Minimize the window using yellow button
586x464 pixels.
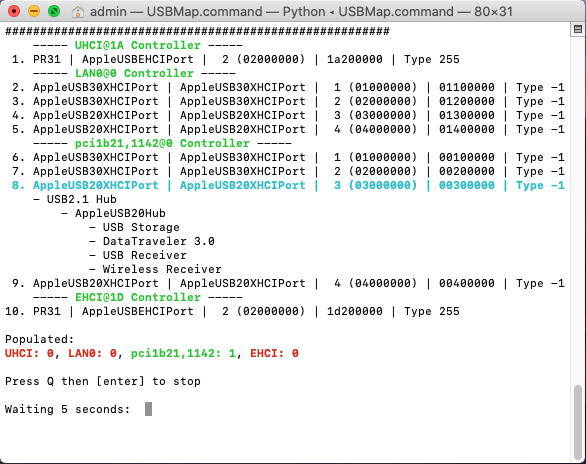34,11
